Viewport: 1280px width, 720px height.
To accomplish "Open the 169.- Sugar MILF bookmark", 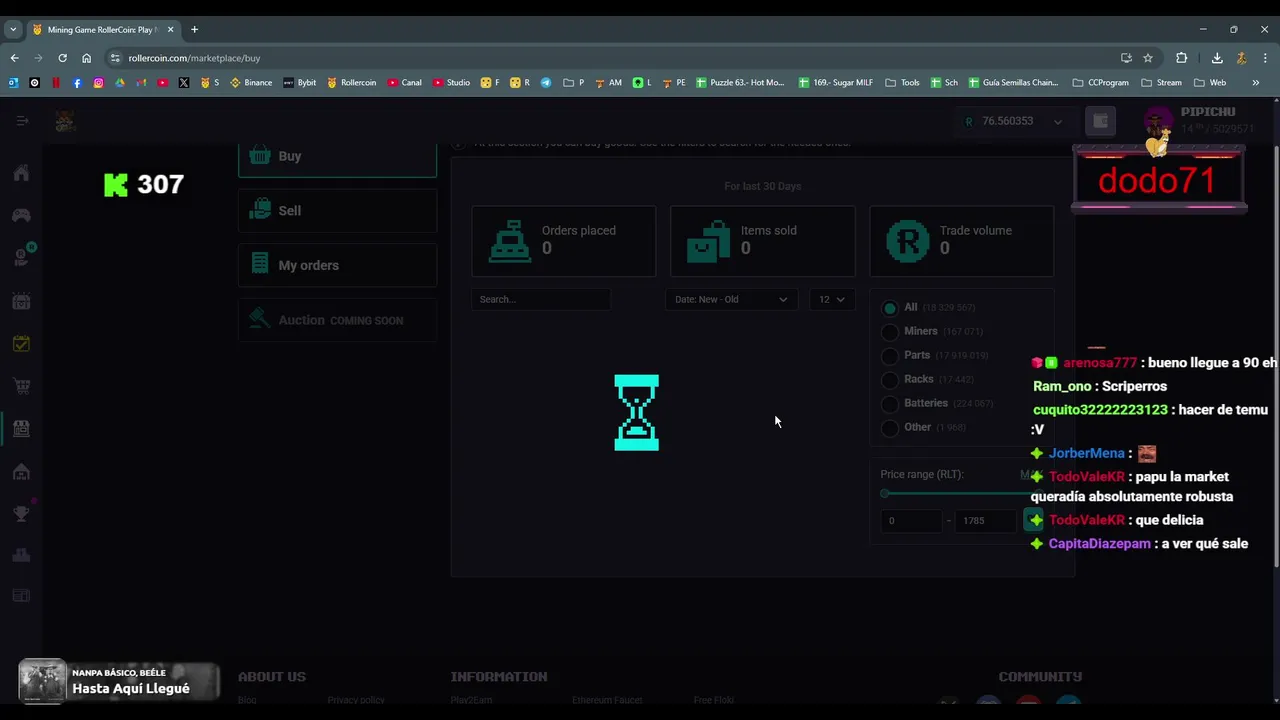I will [836, 83].
